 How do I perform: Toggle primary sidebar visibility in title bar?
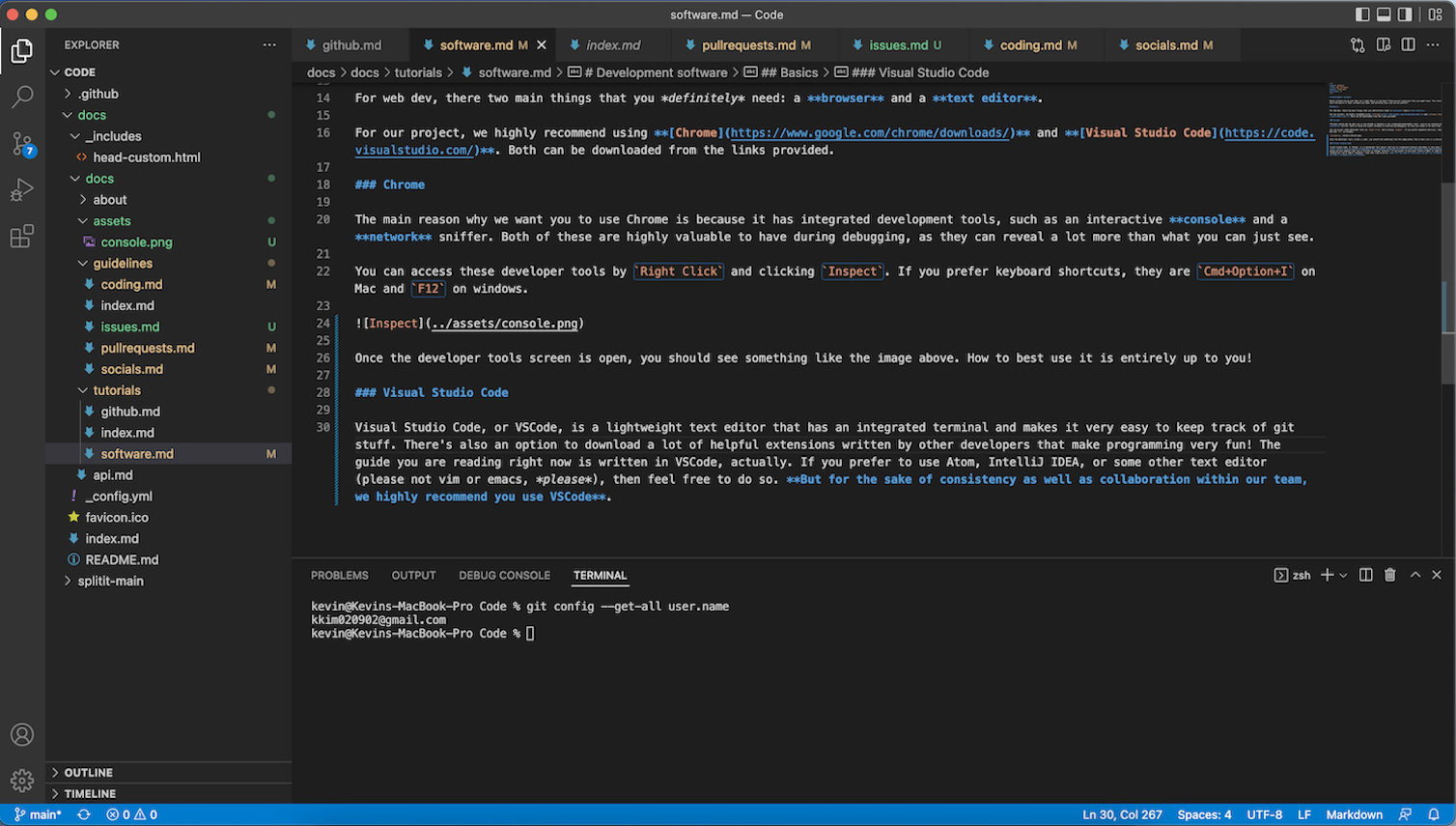click(x=1362, y=14)
